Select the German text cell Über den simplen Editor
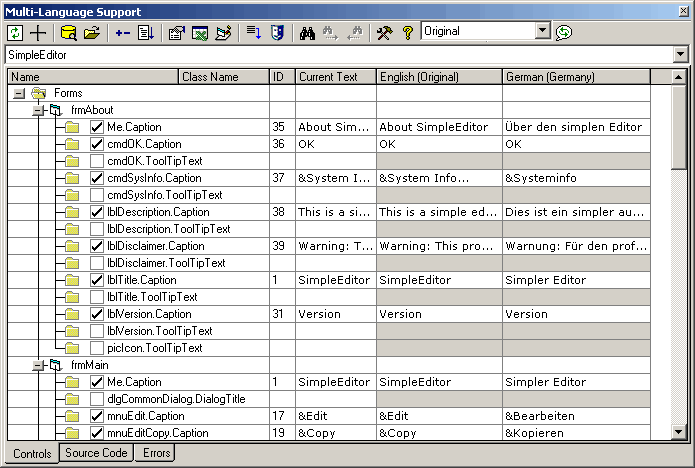The width and height of the screenshot is (695, 468). (x=576, y=127)
